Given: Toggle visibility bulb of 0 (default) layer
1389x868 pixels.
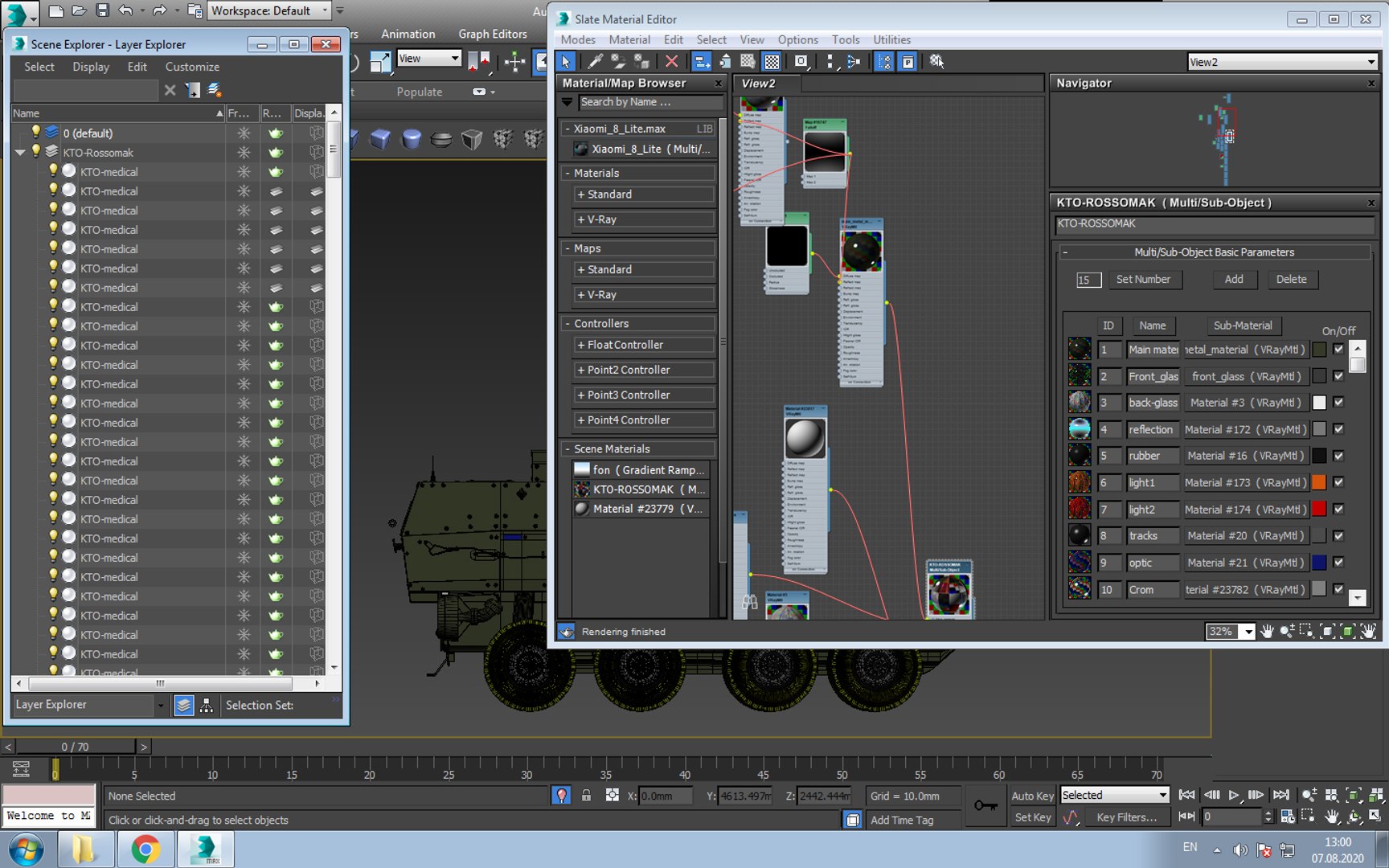Looking at the screenshot, I should pyautogui.click(x=36, y=132).
